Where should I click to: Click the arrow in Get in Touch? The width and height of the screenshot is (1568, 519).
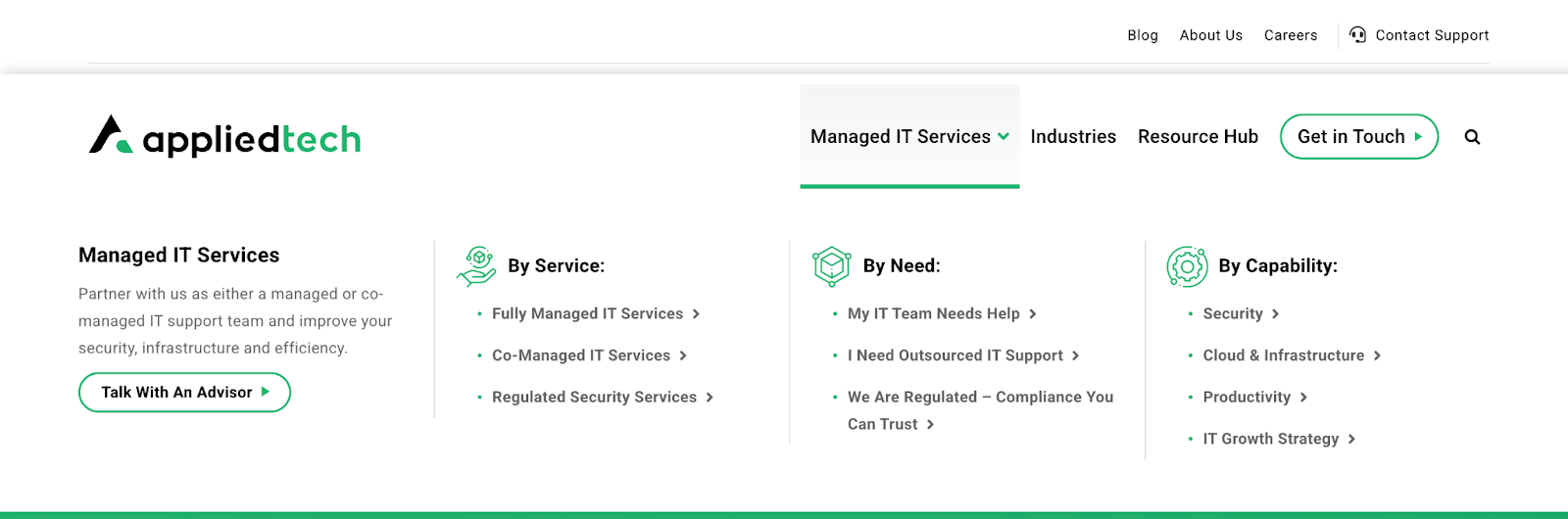point(1418,137)
